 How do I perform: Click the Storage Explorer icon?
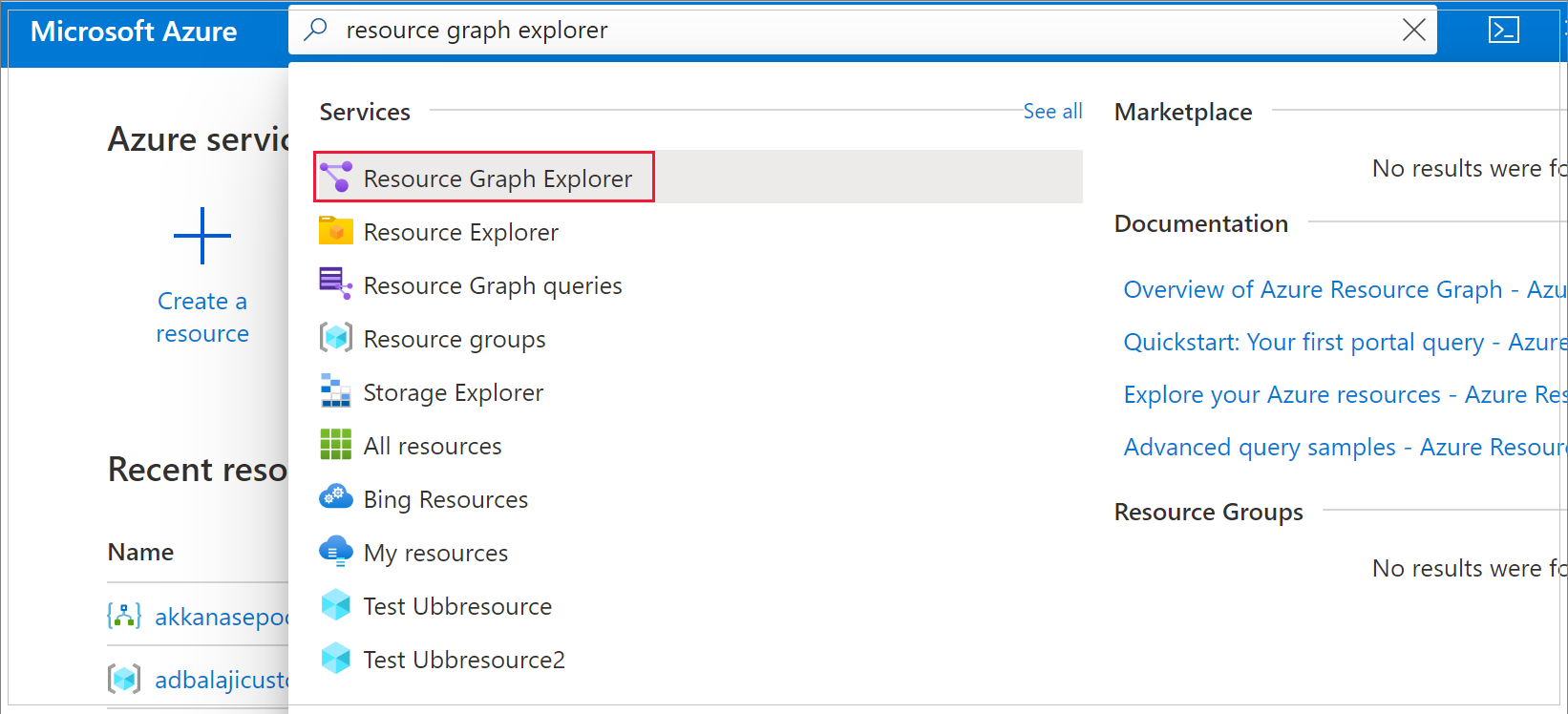tap(335, 391)
